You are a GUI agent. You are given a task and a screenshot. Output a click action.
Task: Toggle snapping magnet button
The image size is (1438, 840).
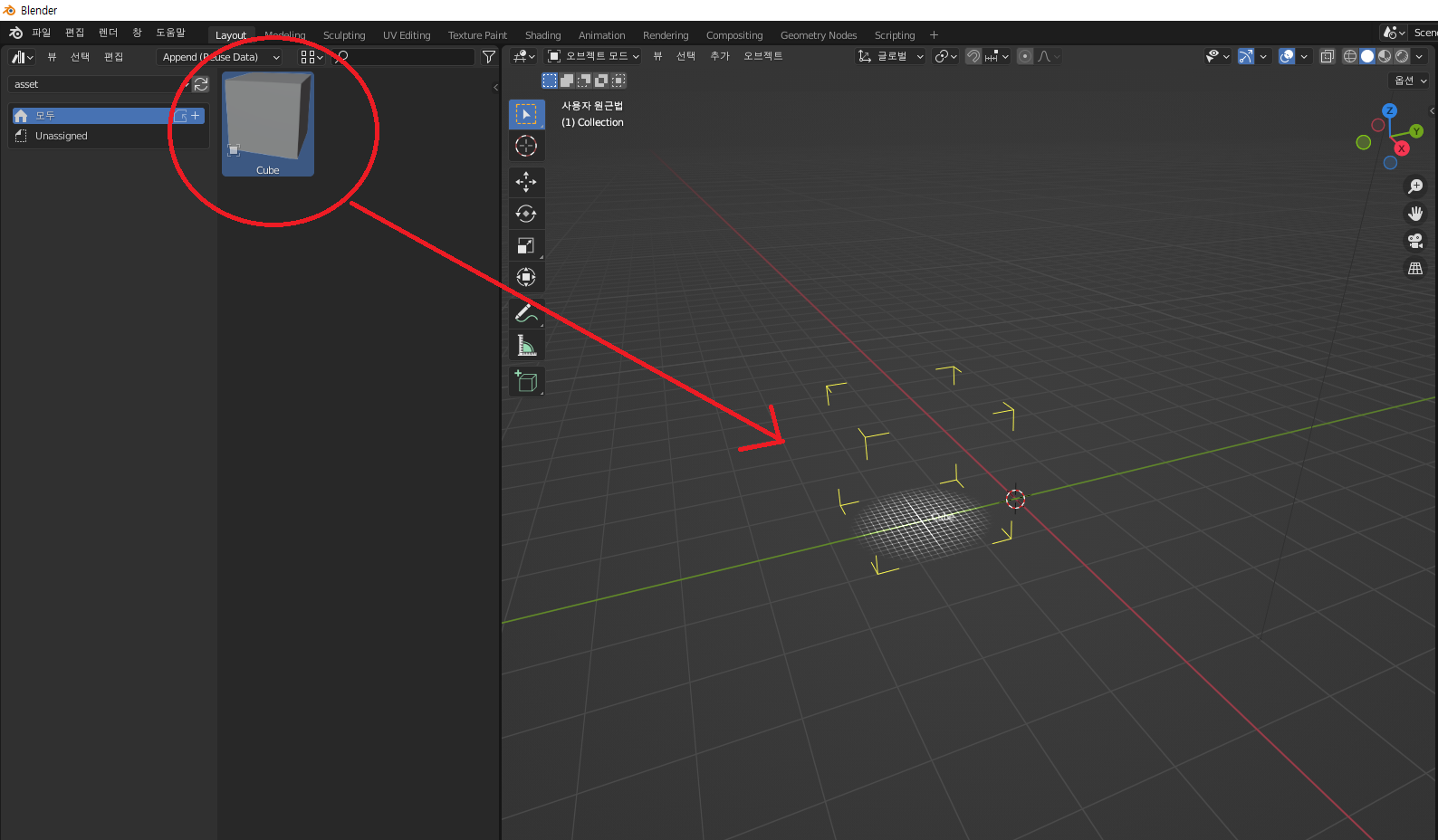pyautogui.click(x=973, y=56)
